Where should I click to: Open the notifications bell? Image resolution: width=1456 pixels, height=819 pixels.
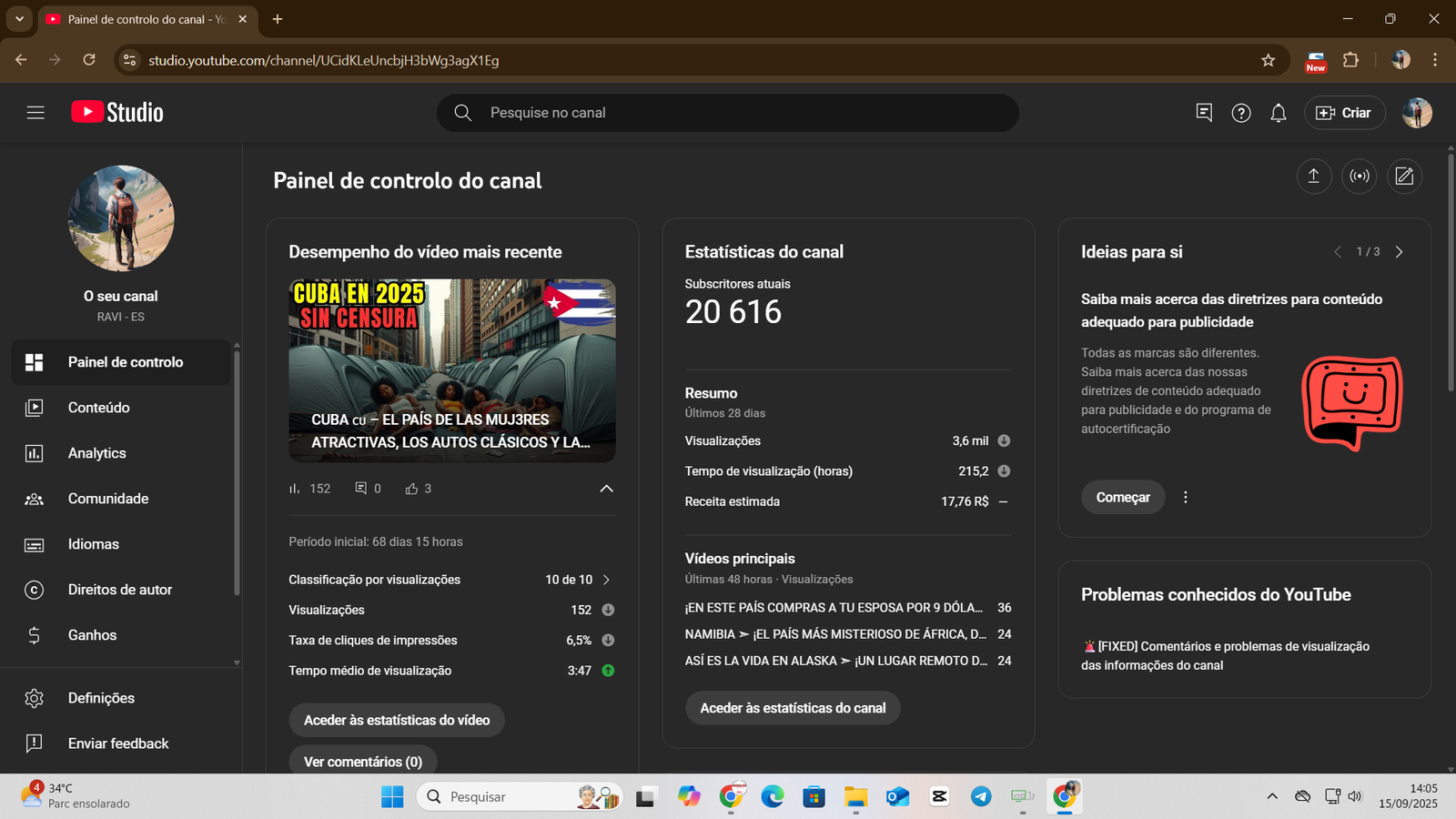pos(1279,113)
